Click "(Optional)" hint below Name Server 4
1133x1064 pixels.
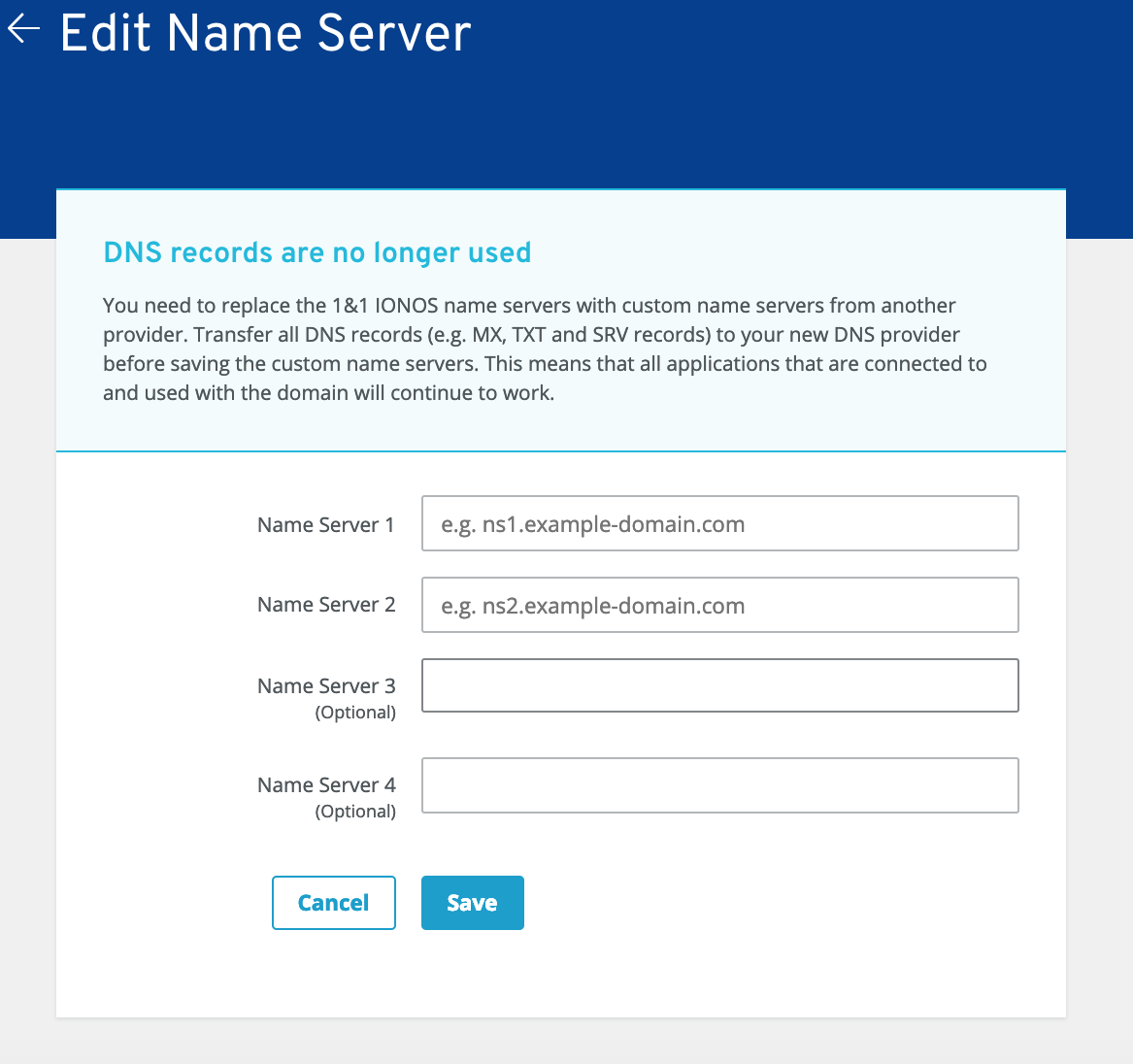tap(355, 812)
